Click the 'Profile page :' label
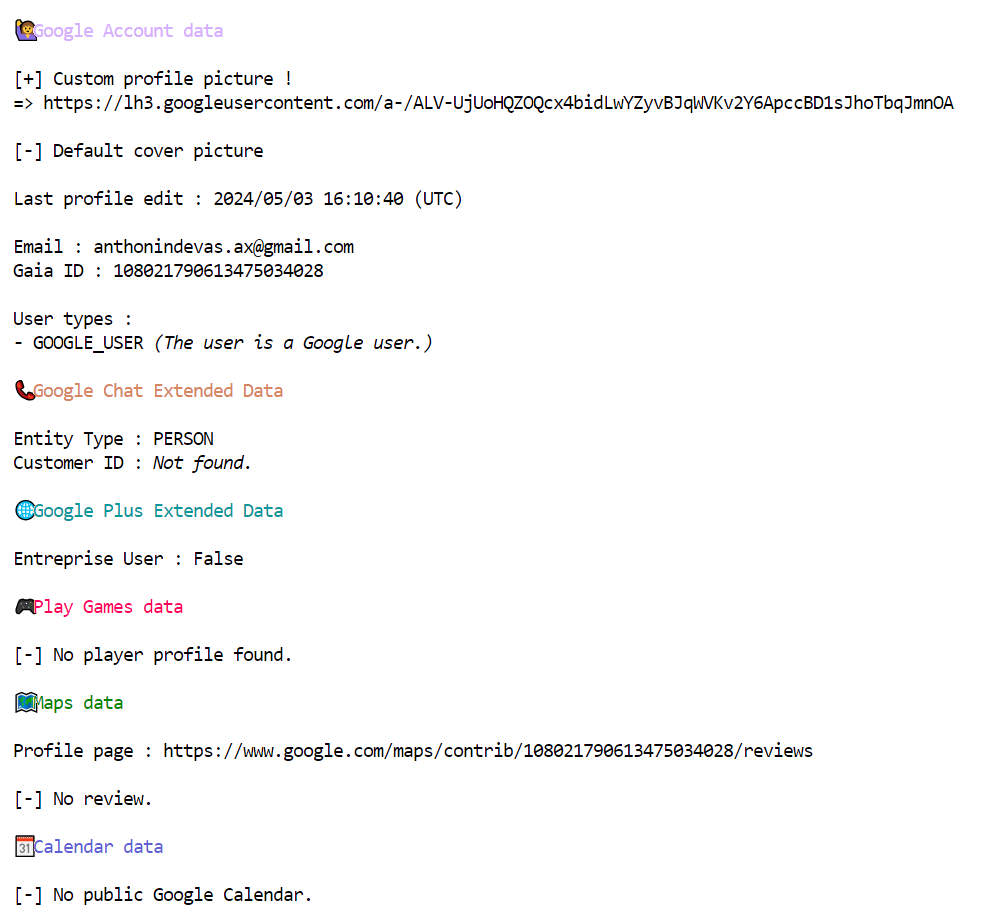988x910 pixels. click(83, 751)
